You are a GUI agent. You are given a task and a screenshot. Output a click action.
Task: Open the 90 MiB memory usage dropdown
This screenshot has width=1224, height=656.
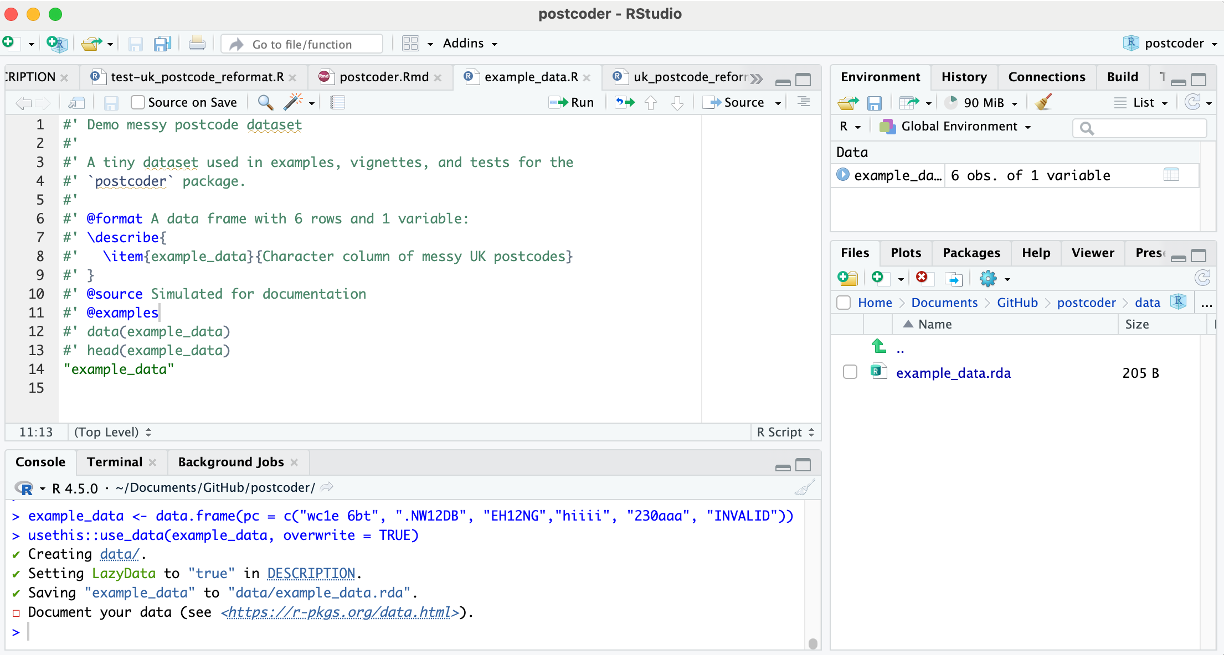[x=982, y=102]
